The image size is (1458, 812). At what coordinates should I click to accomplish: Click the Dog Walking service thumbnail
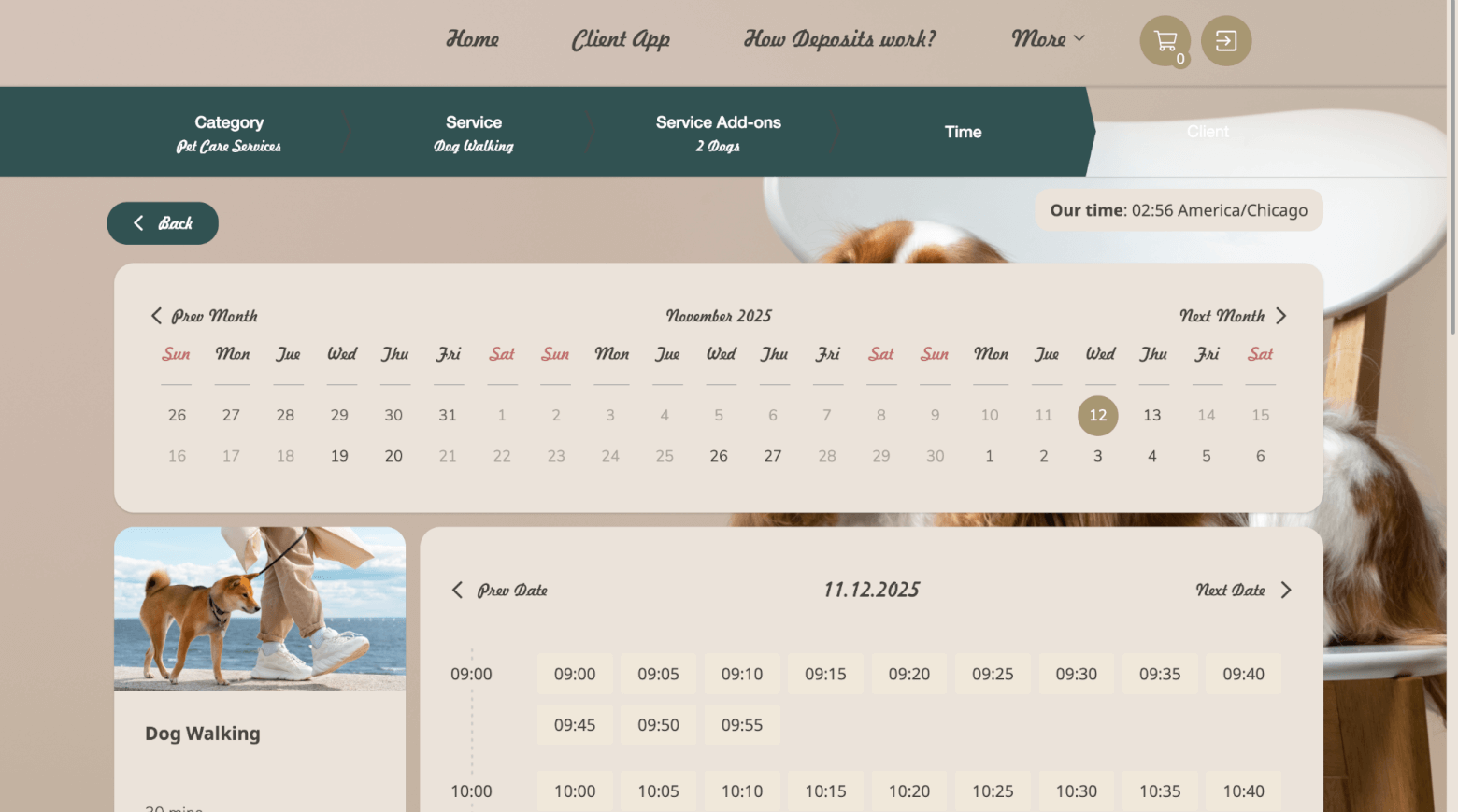(x=259, y=609)
